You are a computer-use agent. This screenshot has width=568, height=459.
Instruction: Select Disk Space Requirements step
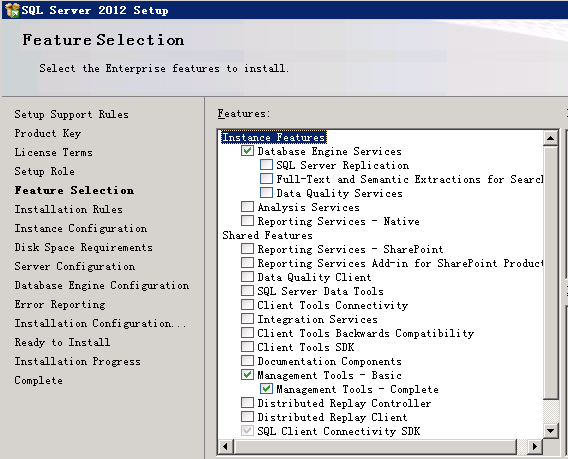(83, 247)
